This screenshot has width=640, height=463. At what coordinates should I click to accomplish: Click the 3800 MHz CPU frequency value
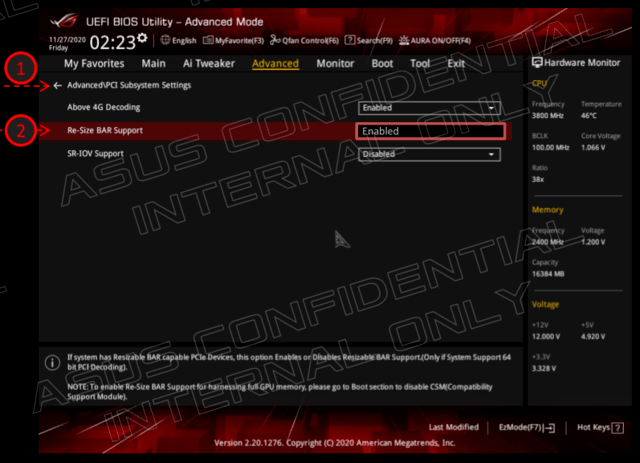pos(548,116)
